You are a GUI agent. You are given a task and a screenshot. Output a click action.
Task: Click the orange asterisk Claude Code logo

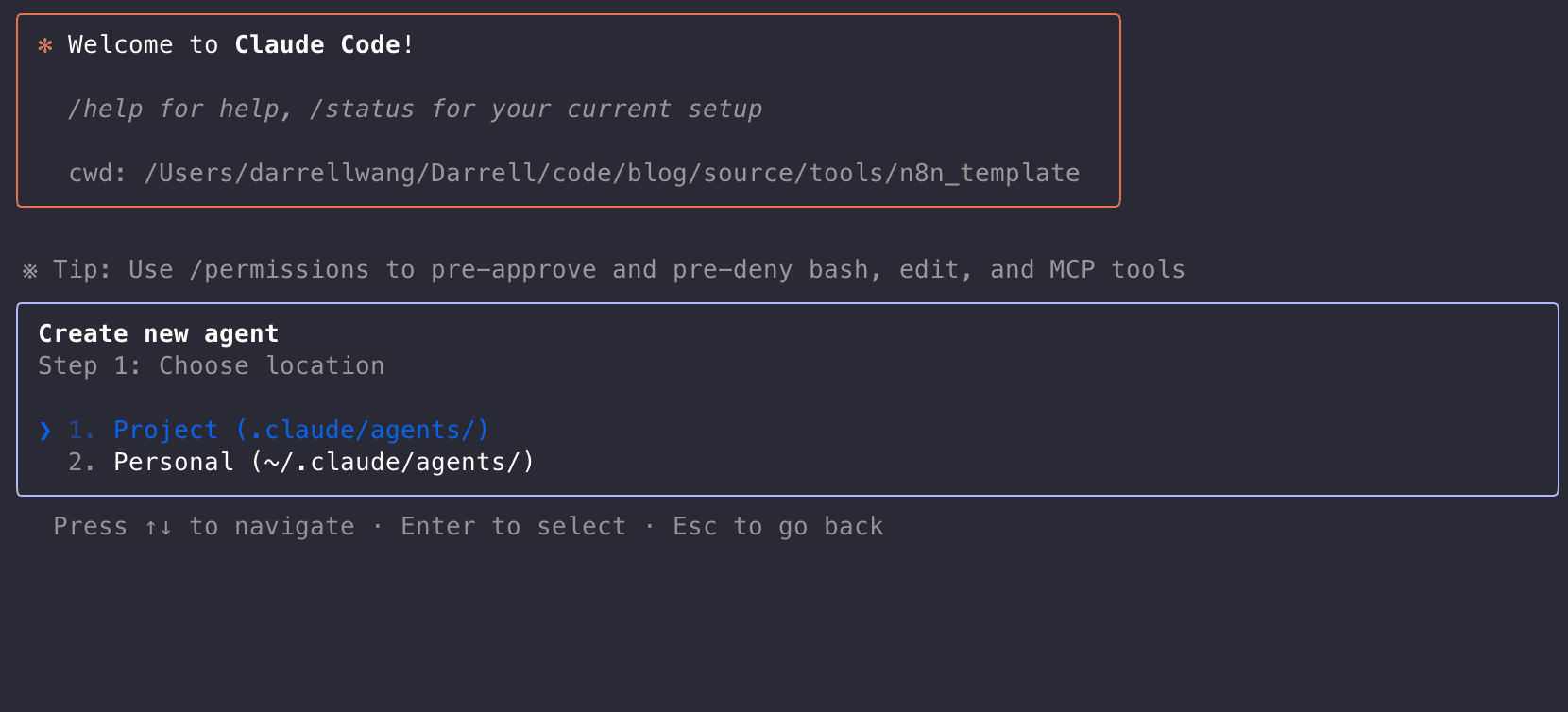coord(44,45)
